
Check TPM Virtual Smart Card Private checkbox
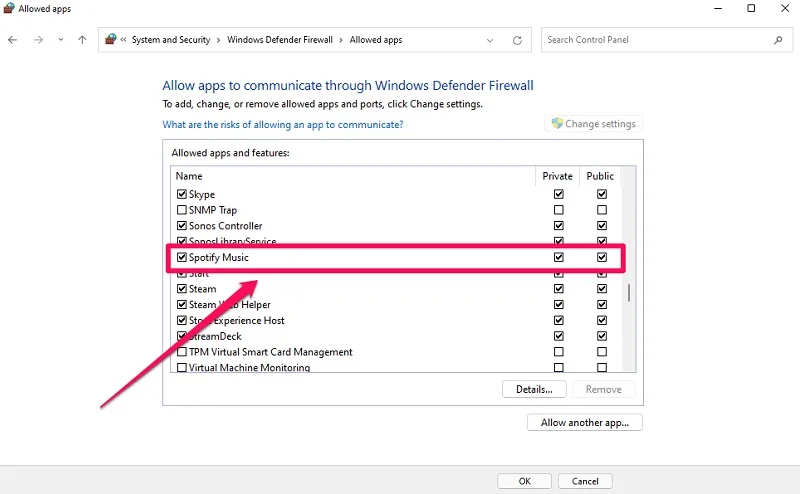pyautogui.click(x=559, y=352)
